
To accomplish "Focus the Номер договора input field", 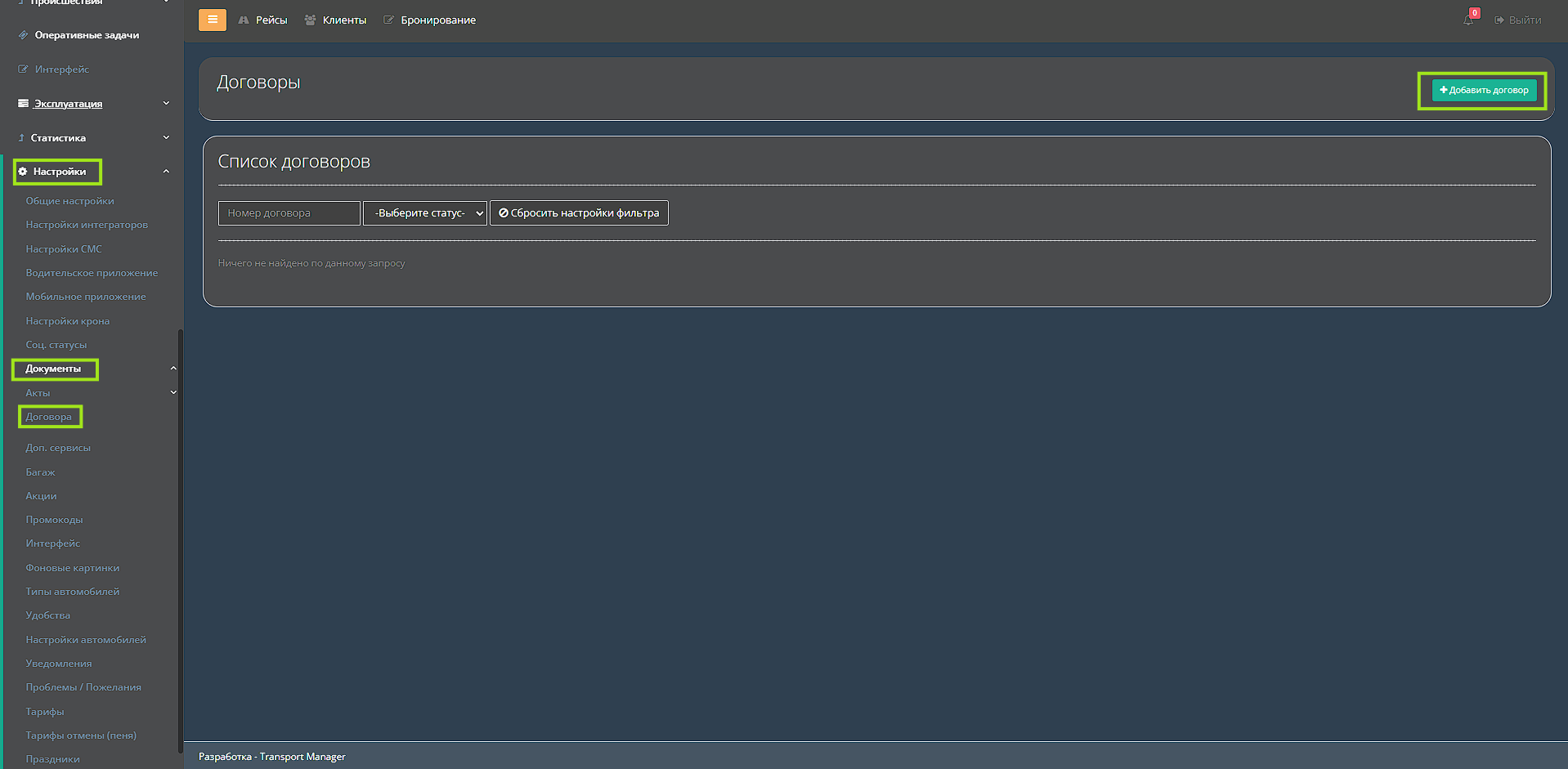I will coord(289,213).
